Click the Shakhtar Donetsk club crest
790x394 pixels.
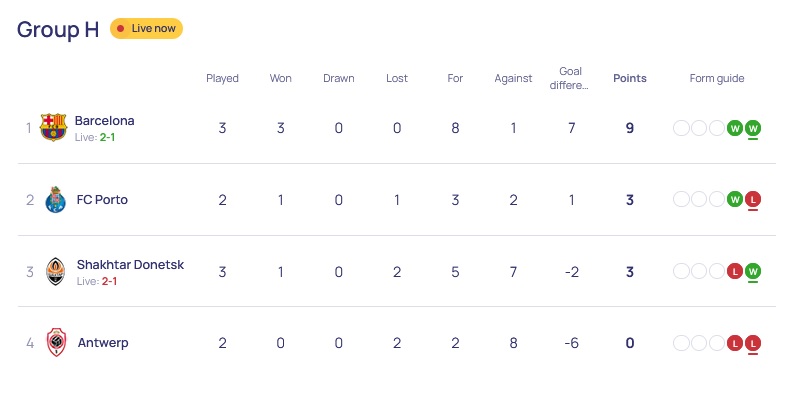click(x=55, y=272)
